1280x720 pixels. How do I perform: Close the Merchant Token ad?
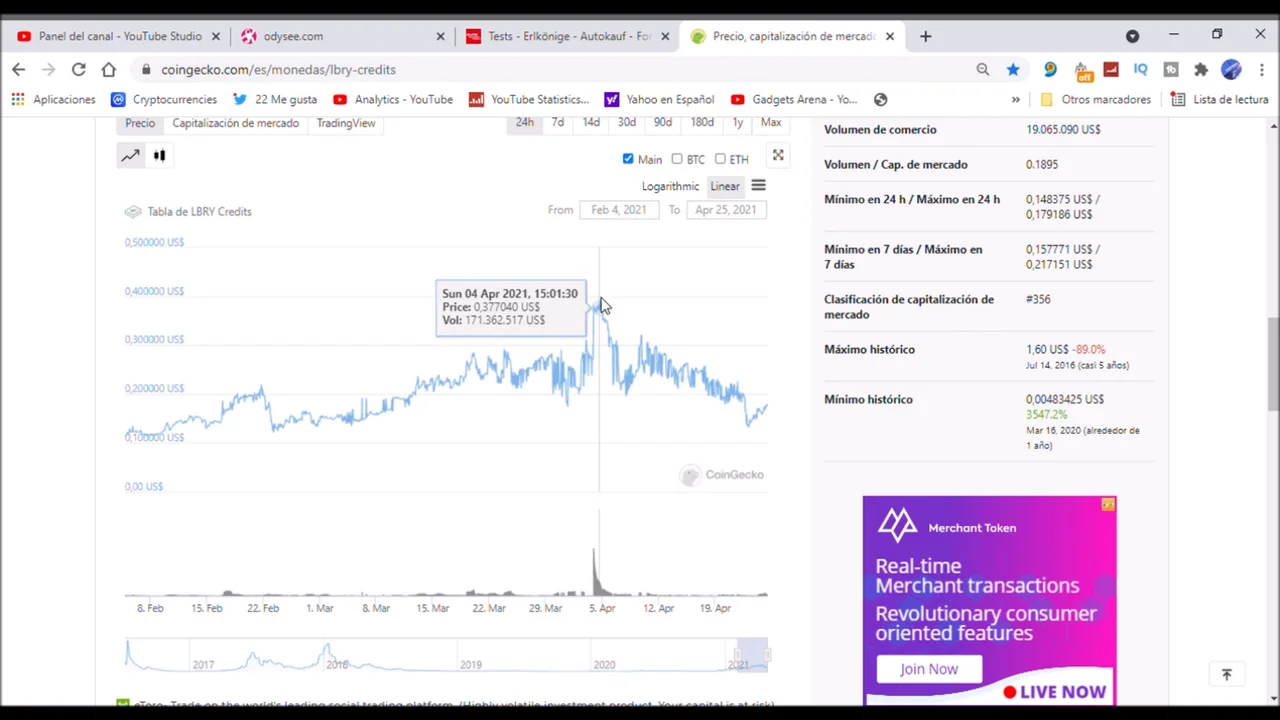click(1108, 504)
